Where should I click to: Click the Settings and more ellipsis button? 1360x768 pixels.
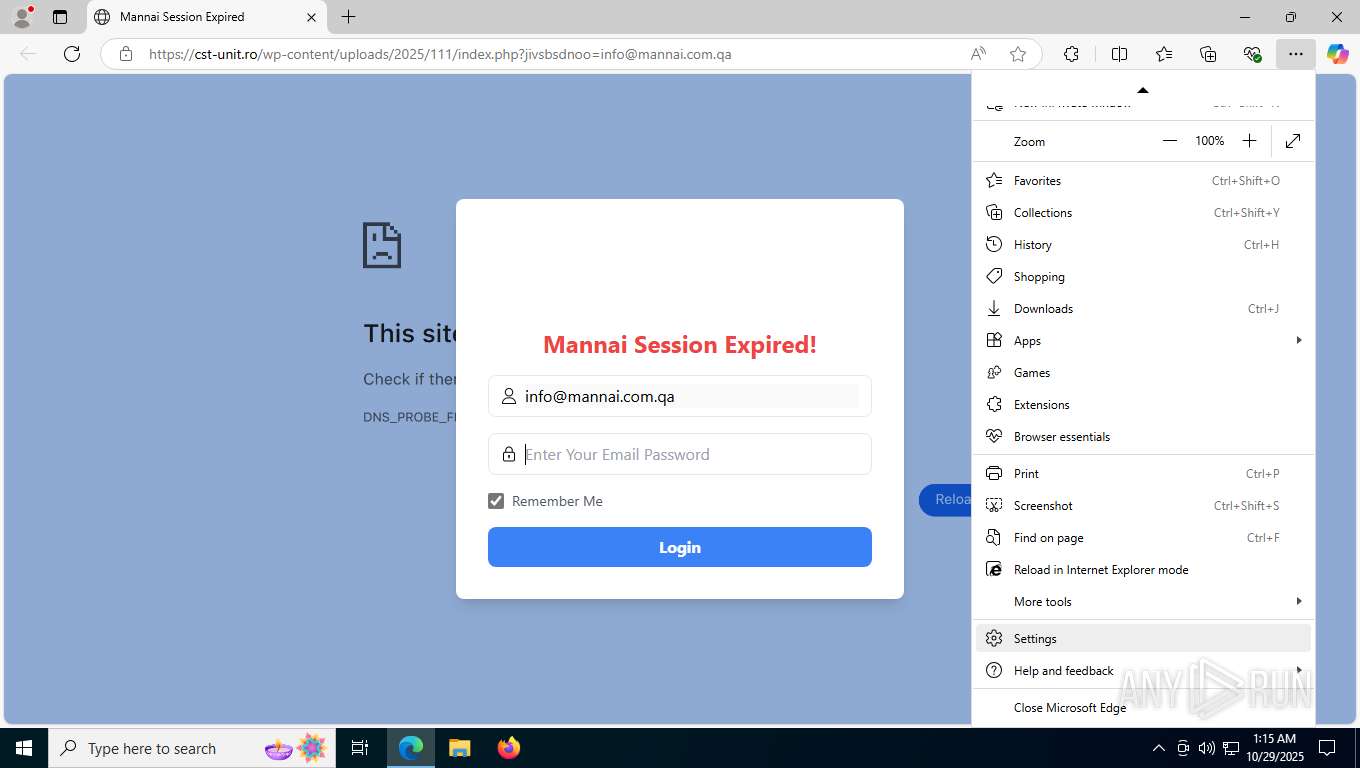(x=1296, y=54)
